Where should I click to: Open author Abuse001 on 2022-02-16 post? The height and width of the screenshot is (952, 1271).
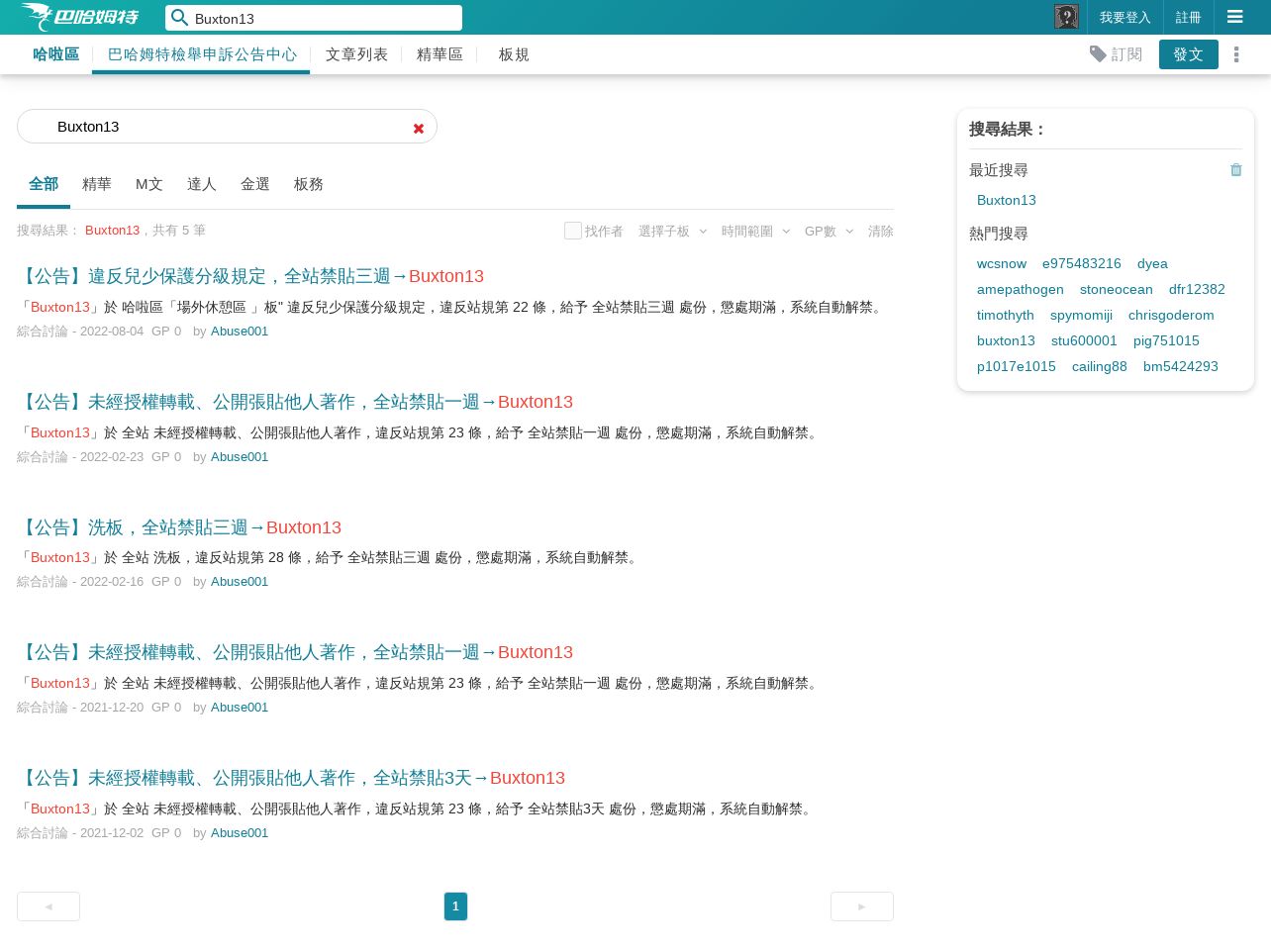point(240,582)
